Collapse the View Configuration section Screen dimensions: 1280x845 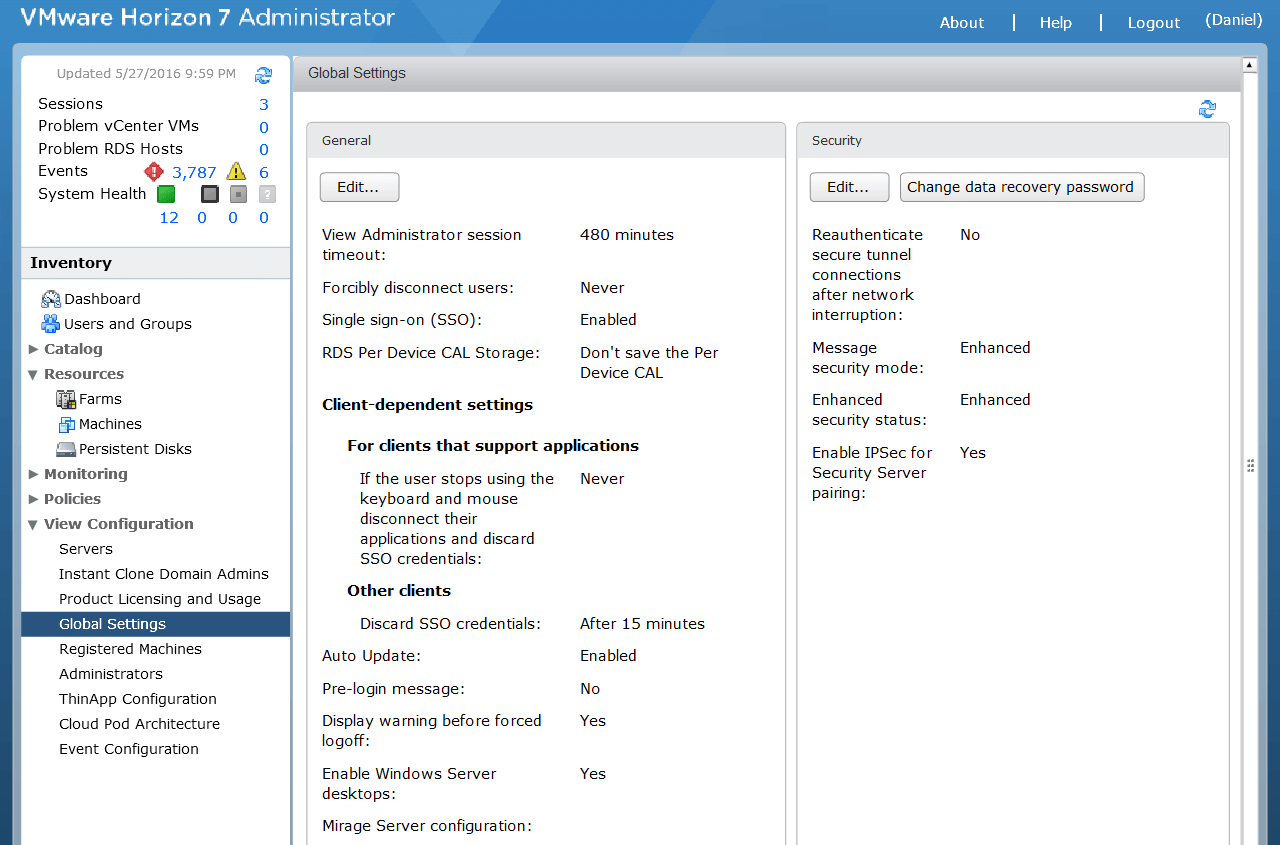pos(34,524)
